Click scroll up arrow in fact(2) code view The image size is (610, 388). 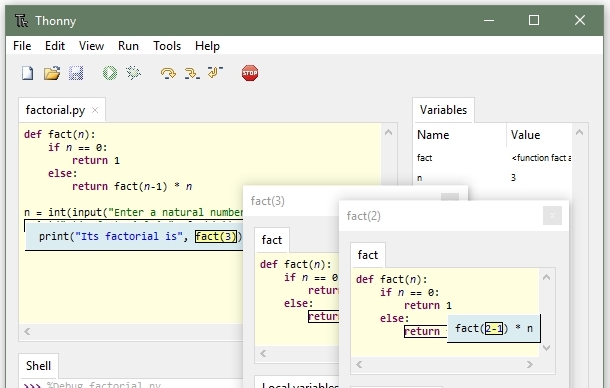tap(546, 277)
